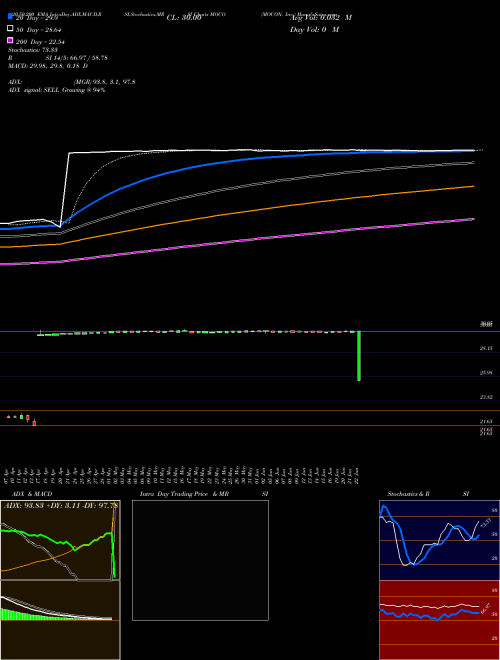
Task: Click the 'Stochastics & RSI' panel title
Action: [x=428, y=494]
